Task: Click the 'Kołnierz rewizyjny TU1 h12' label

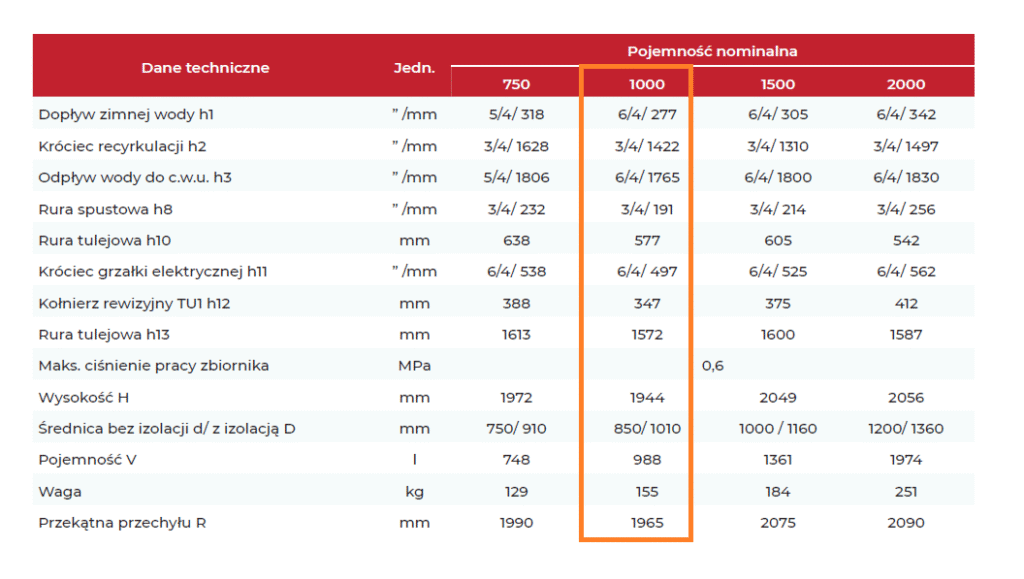Action: (134, 303)
